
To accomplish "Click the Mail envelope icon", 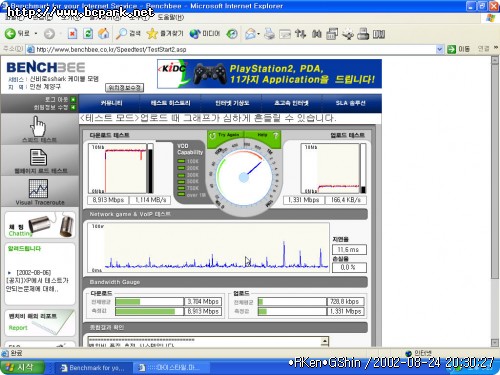I will click(250, 34).
